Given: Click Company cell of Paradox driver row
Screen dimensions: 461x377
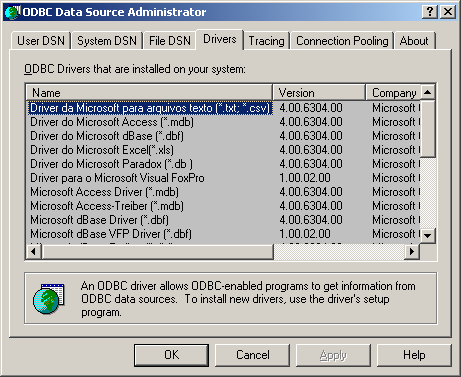Looking at the screenshot, I should coord(396,164).
